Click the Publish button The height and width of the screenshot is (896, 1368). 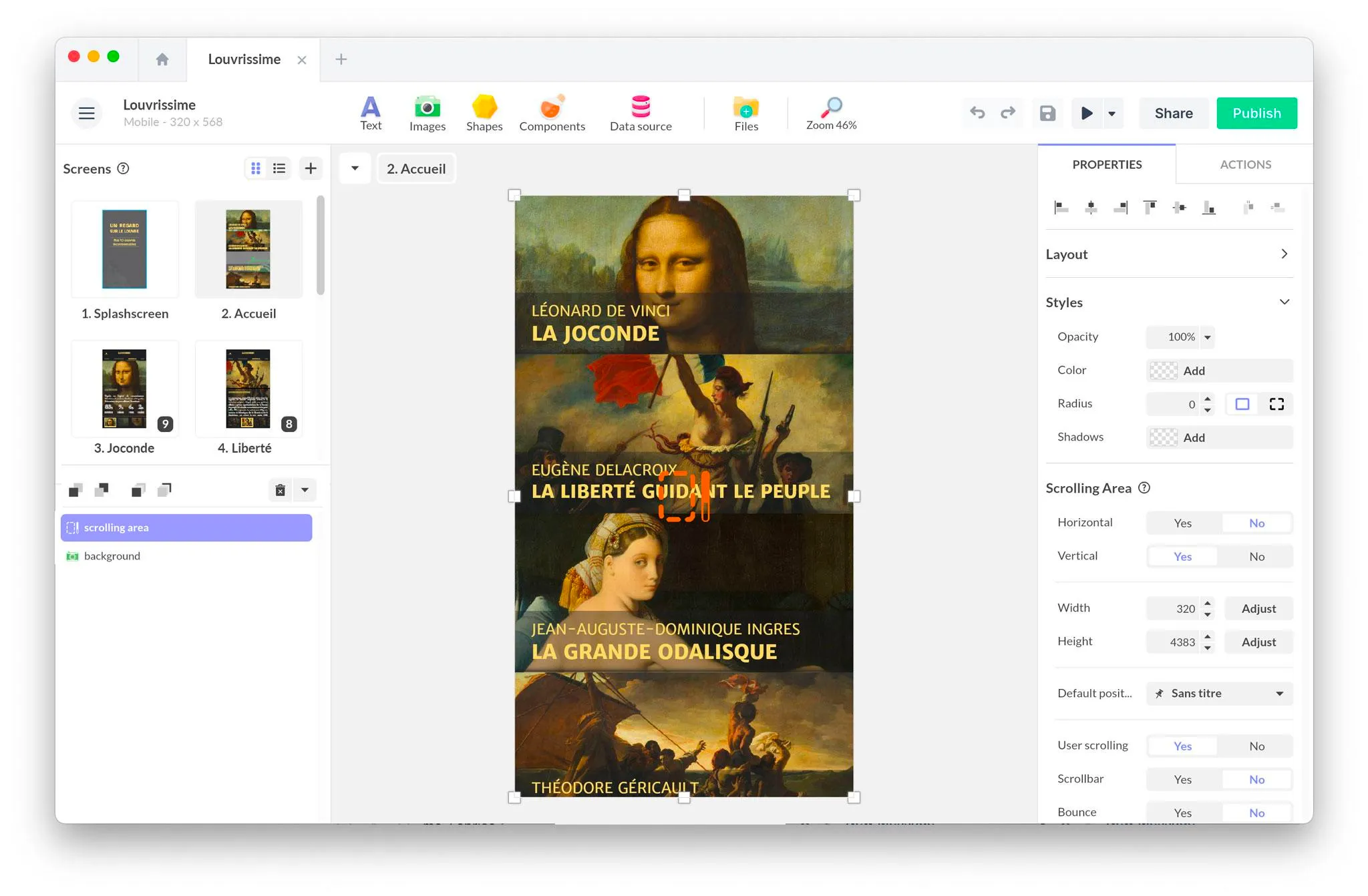(x=1256, y=113)
